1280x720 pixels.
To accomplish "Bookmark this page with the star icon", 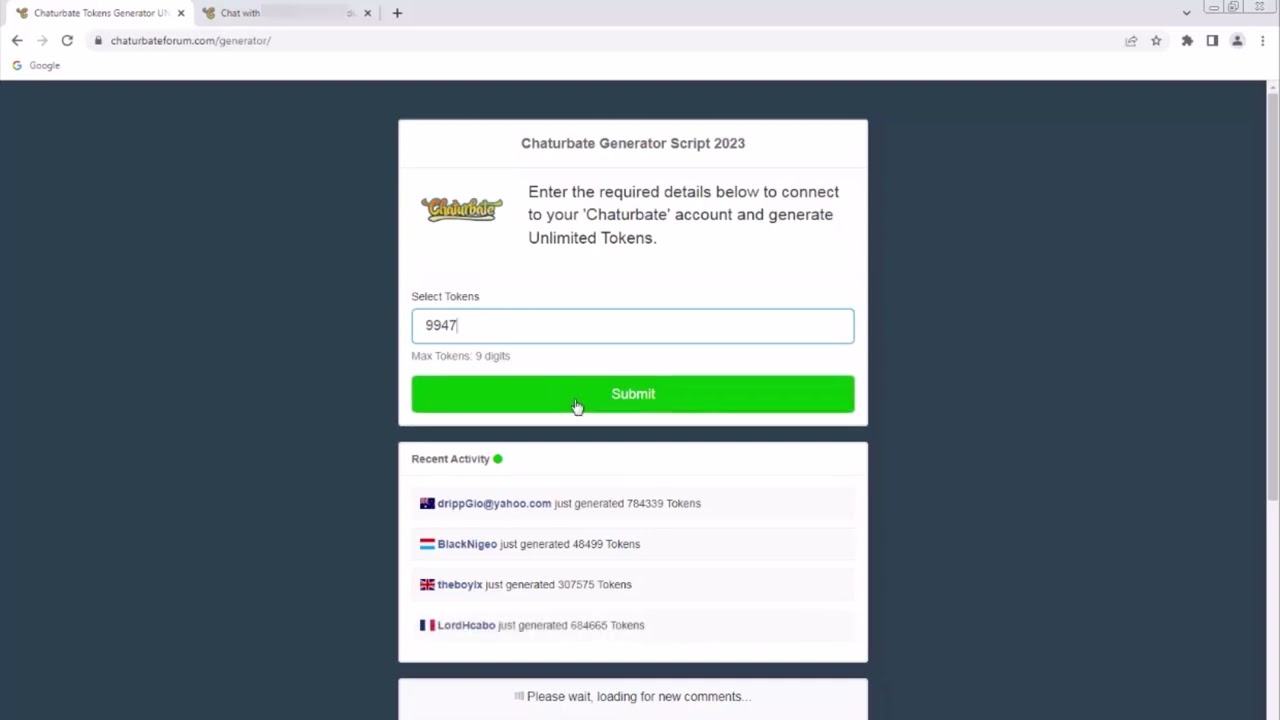I will tap(1156, 41).
